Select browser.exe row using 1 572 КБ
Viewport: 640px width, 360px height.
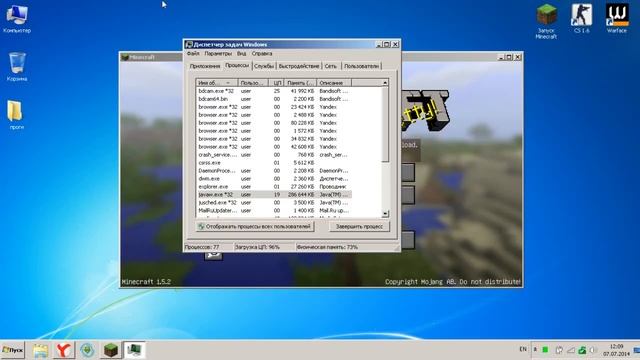[273, 131]
